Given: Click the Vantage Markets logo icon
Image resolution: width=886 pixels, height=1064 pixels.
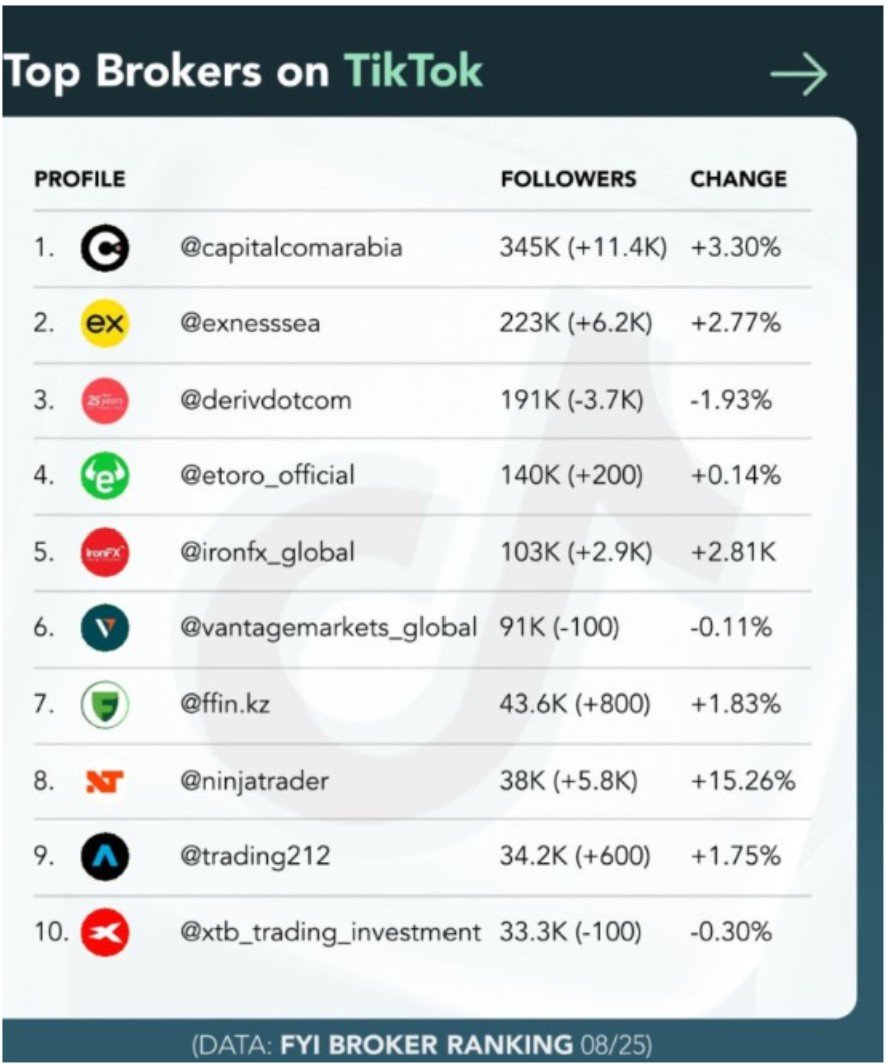Looking at the screenshot, I should 104,628.
